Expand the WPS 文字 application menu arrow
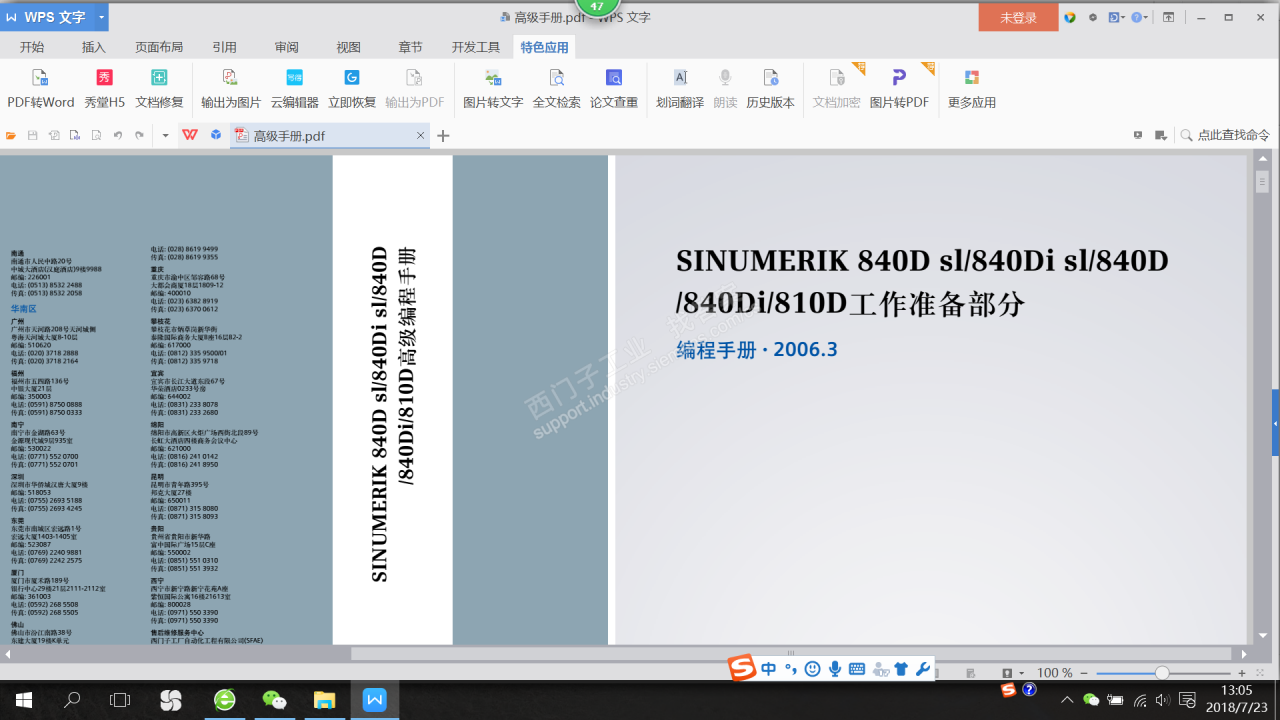Image resolution: width=1280 pixels, height=720 pixels. coord(101,17)
